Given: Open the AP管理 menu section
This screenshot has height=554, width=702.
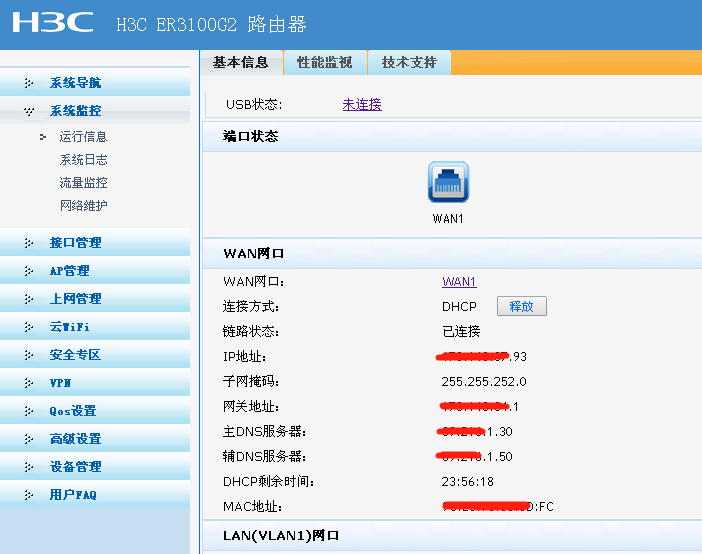Looking at the screenshot, I should [x=95, y=271].
